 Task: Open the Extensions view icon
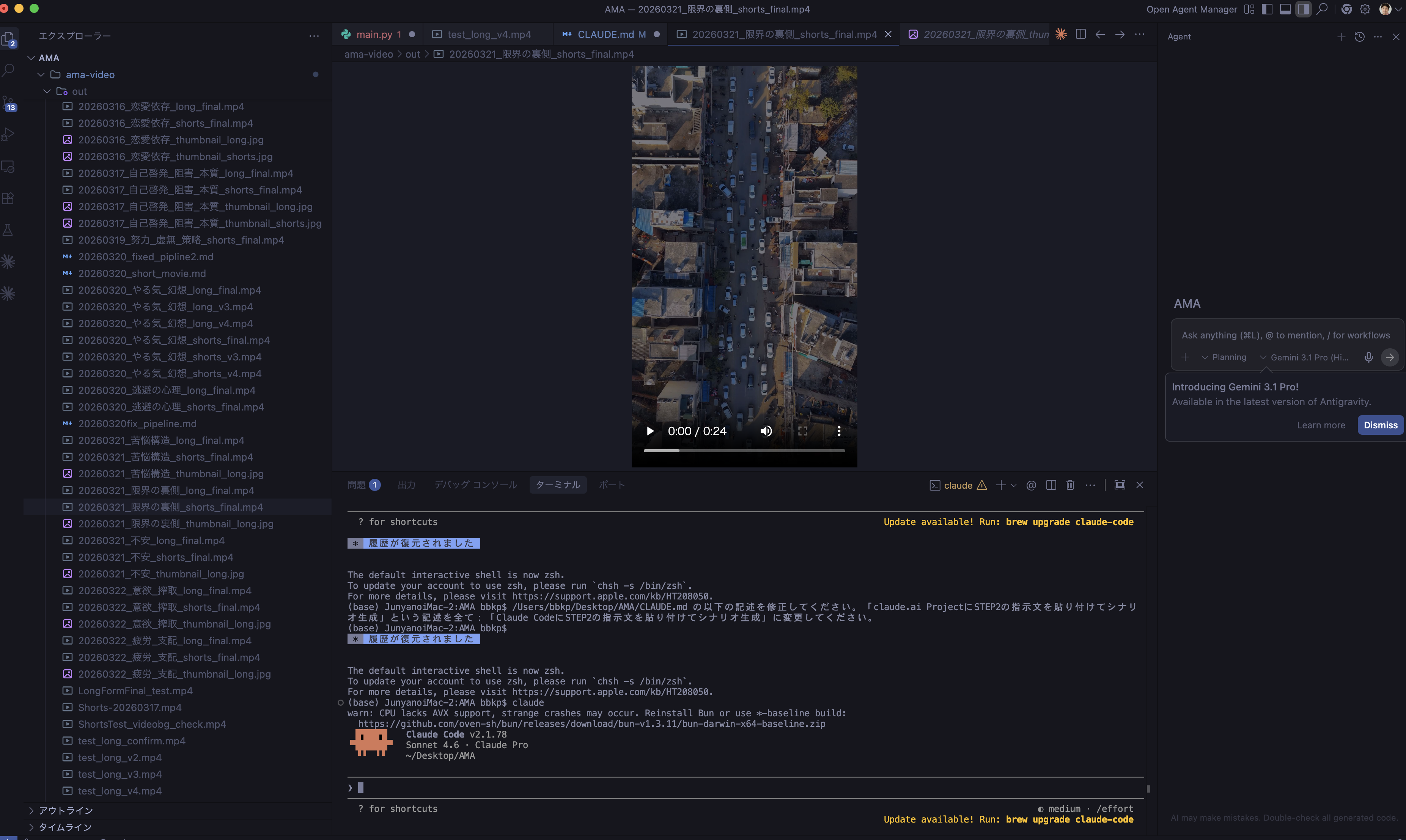pyautogui.click(x=8, y=198)
